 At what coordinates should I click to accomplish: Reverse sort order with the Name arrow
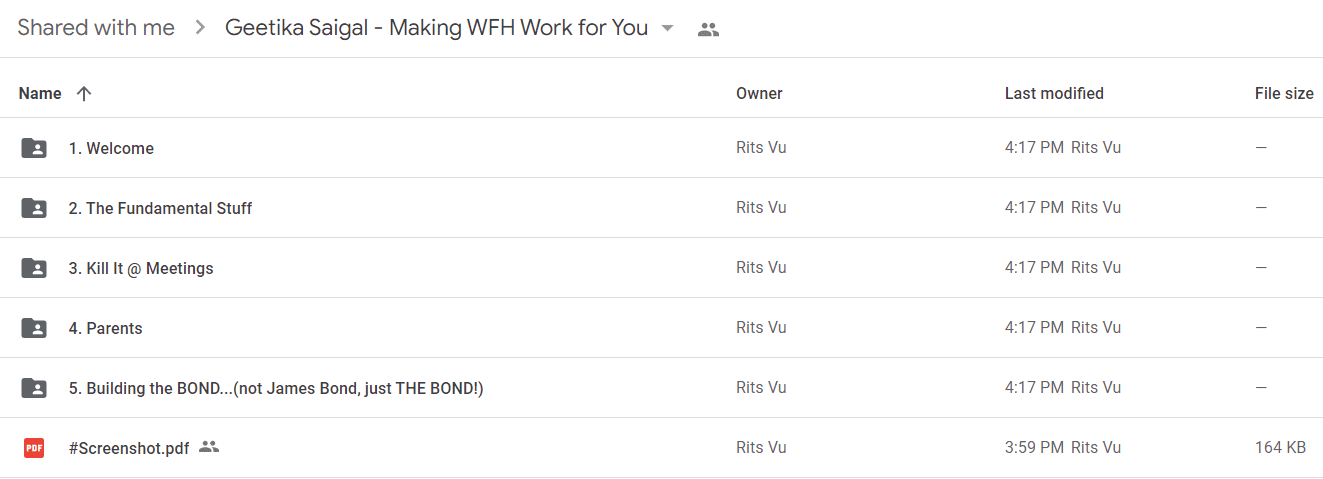point(84,93)
